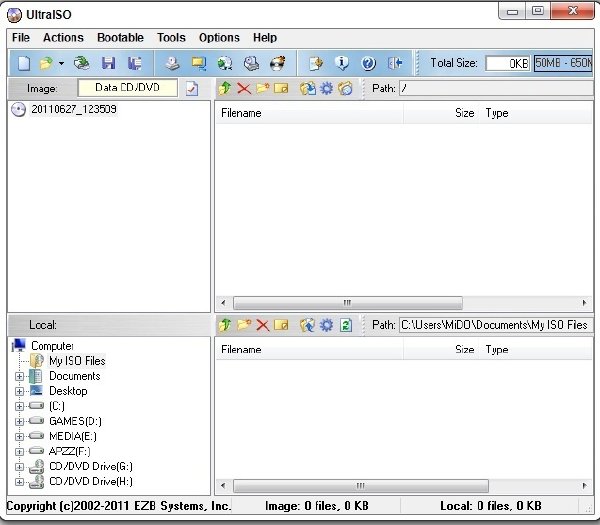Click the red Delete X in Image toolbar
The width and height of the screenshot is (600, 525).
pos(244,89)
